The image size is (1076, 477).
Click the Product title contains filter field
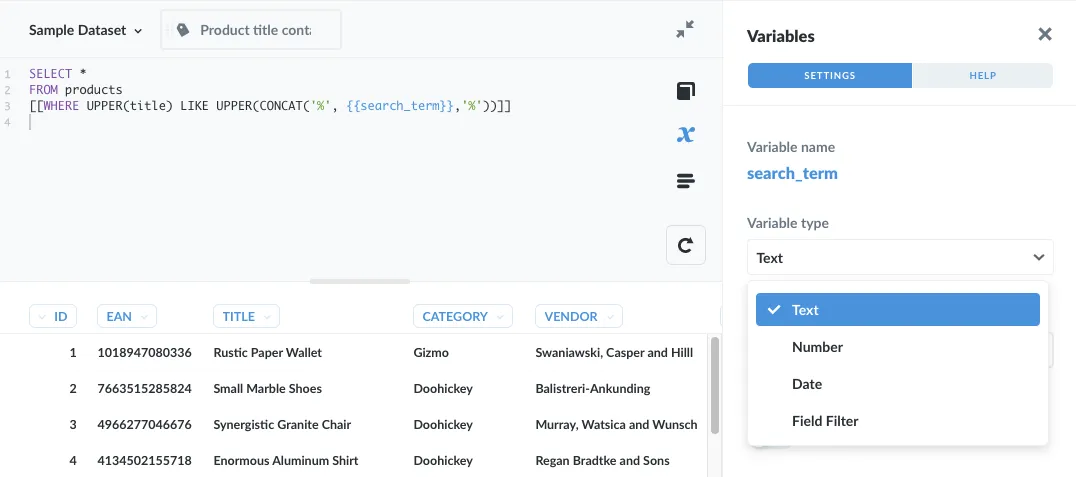tap(255, 30)
